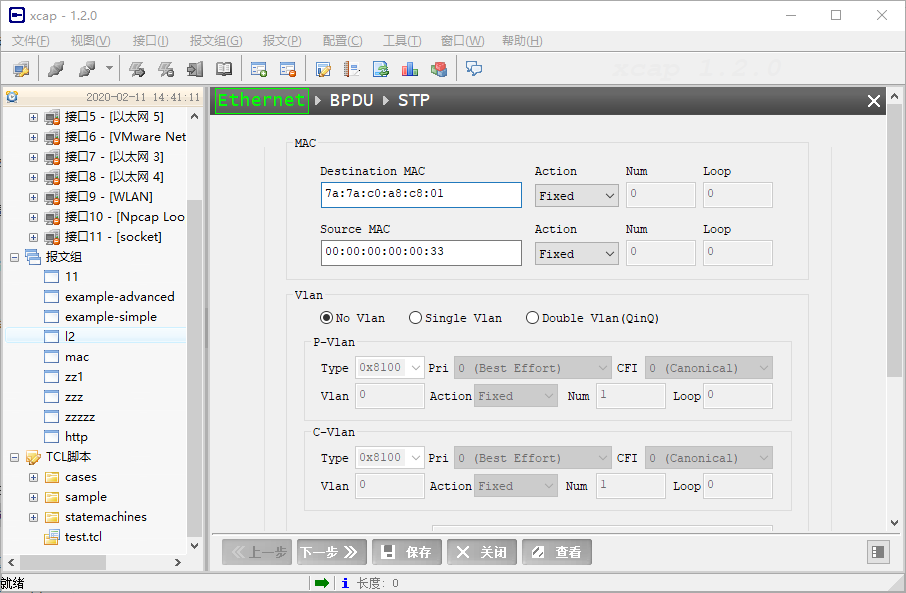Collapse the TCL脚本 tree node
The width and height of the screenshot is (906, 593).
click(14, 457)
